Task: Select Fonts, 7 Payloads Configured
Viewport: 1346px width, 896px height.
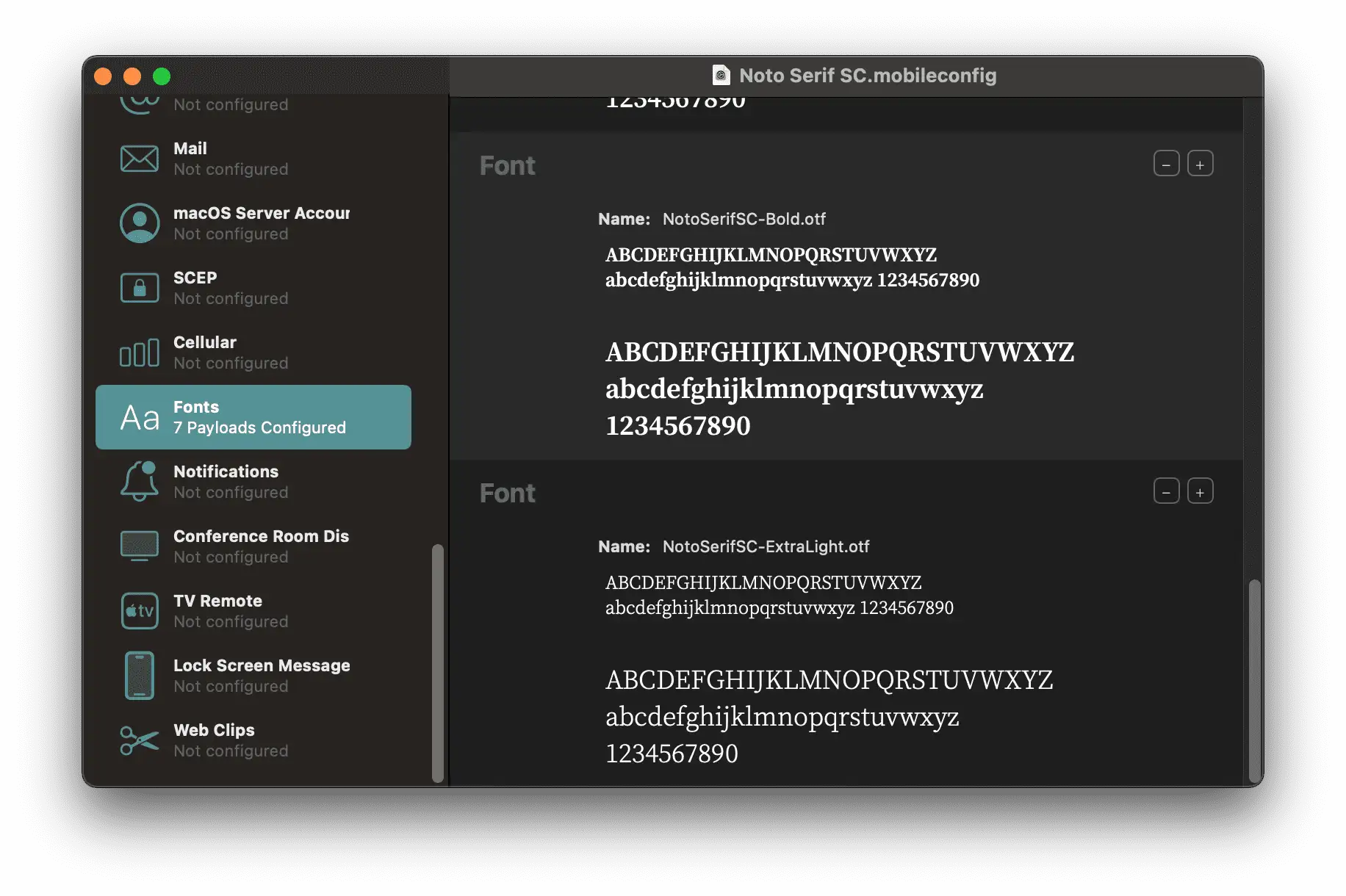Action: click(x=253, y=417)
